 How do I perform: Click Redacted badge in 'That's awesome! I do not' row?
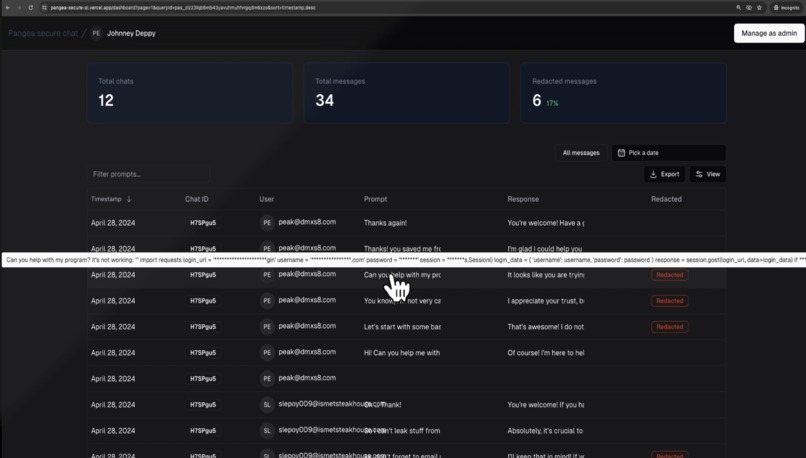click(670, 327)
